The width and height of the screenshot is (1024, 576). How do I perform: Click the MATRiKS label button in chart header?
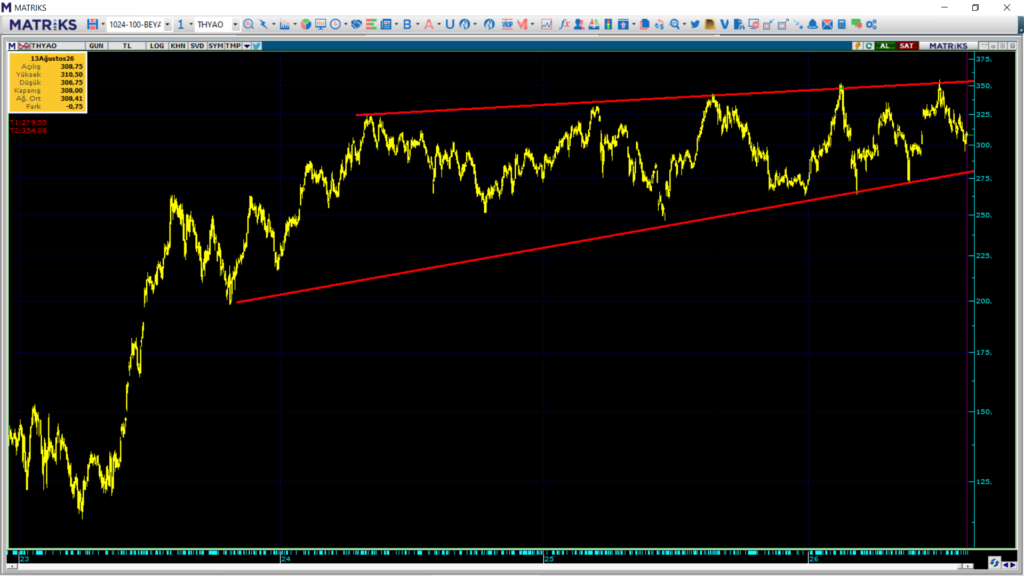click(x=948, y=46)
